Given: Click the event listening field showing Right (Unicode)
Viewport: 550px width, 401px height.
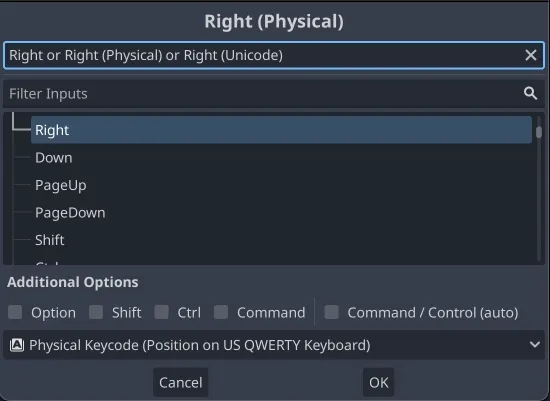Looking at the screenshot, I should coord(274,55).
